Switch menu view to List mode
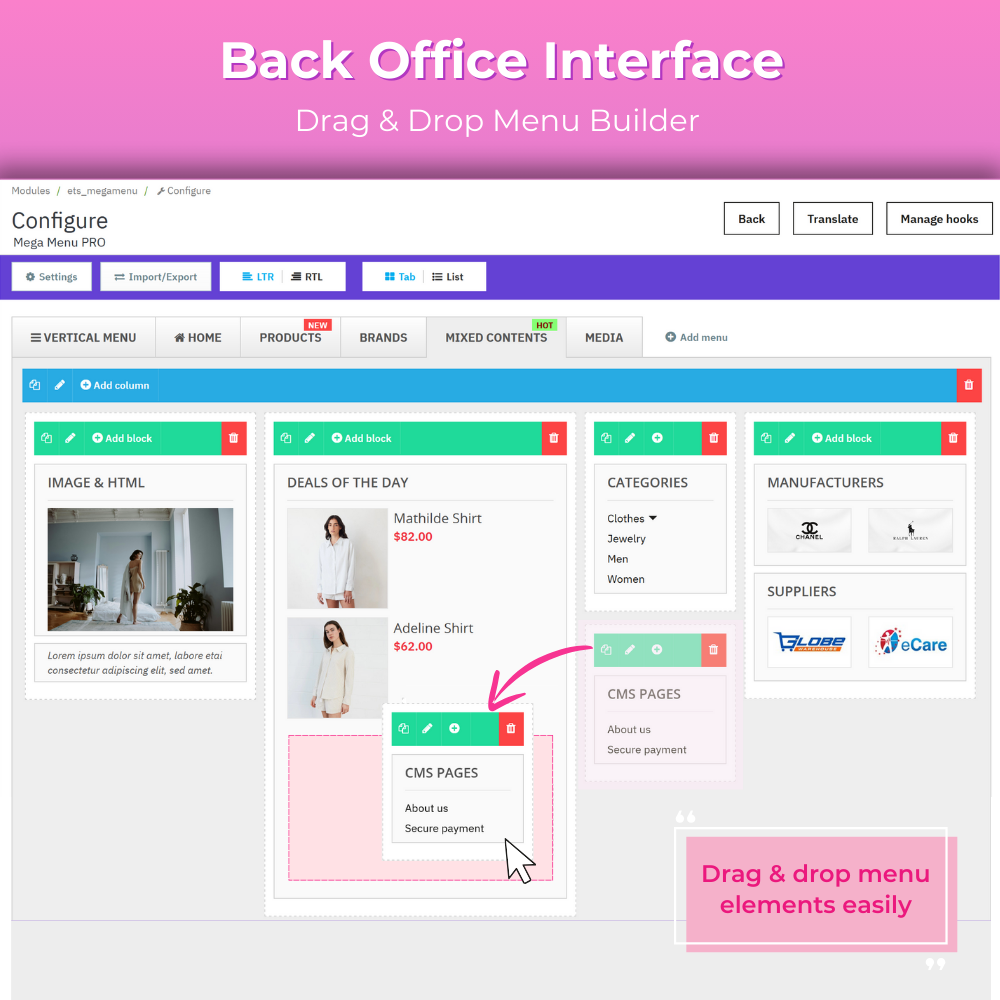 point(447,277)
